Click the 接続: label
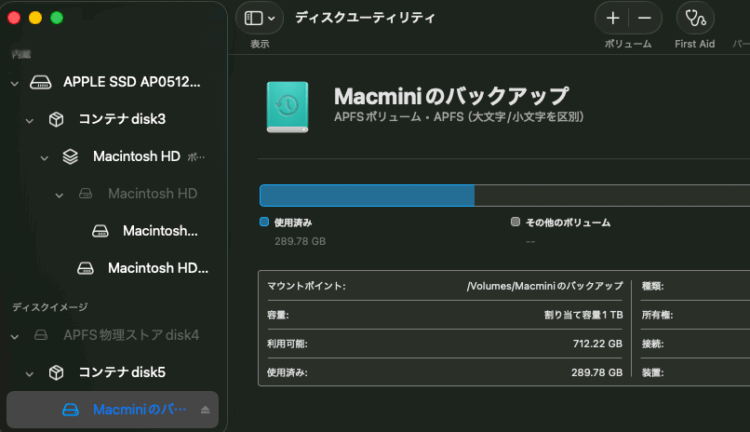This screenshot has width=750, height=432. 652,343
